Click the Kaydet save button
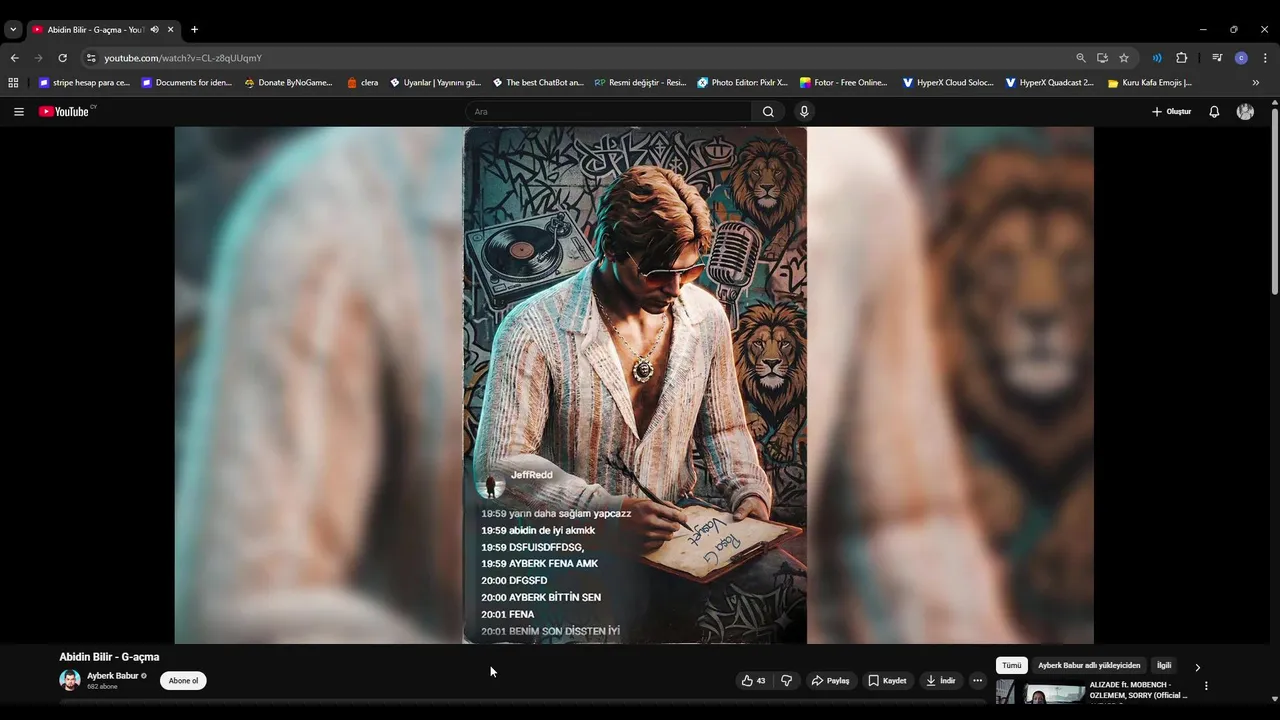Viewport: 1280px width, 720px height. 887,681
